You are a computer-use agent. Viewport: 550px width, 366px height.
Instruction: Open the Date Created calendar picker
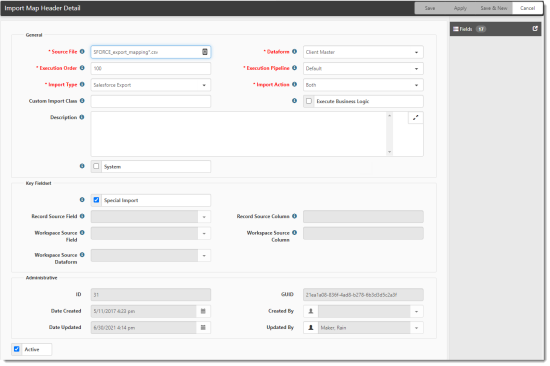tap(203, 311)
